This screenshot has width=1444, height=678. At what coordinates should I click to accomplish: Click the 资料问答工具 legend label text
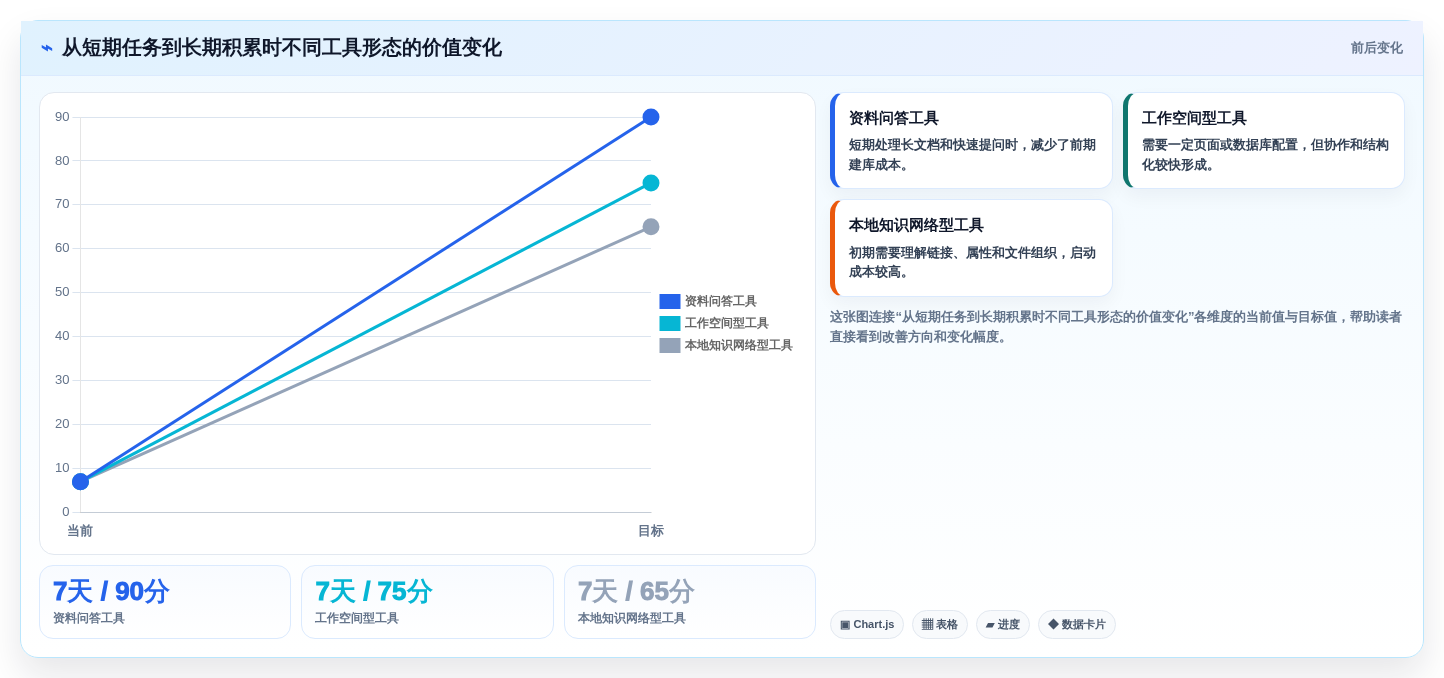tap(720, 301)
